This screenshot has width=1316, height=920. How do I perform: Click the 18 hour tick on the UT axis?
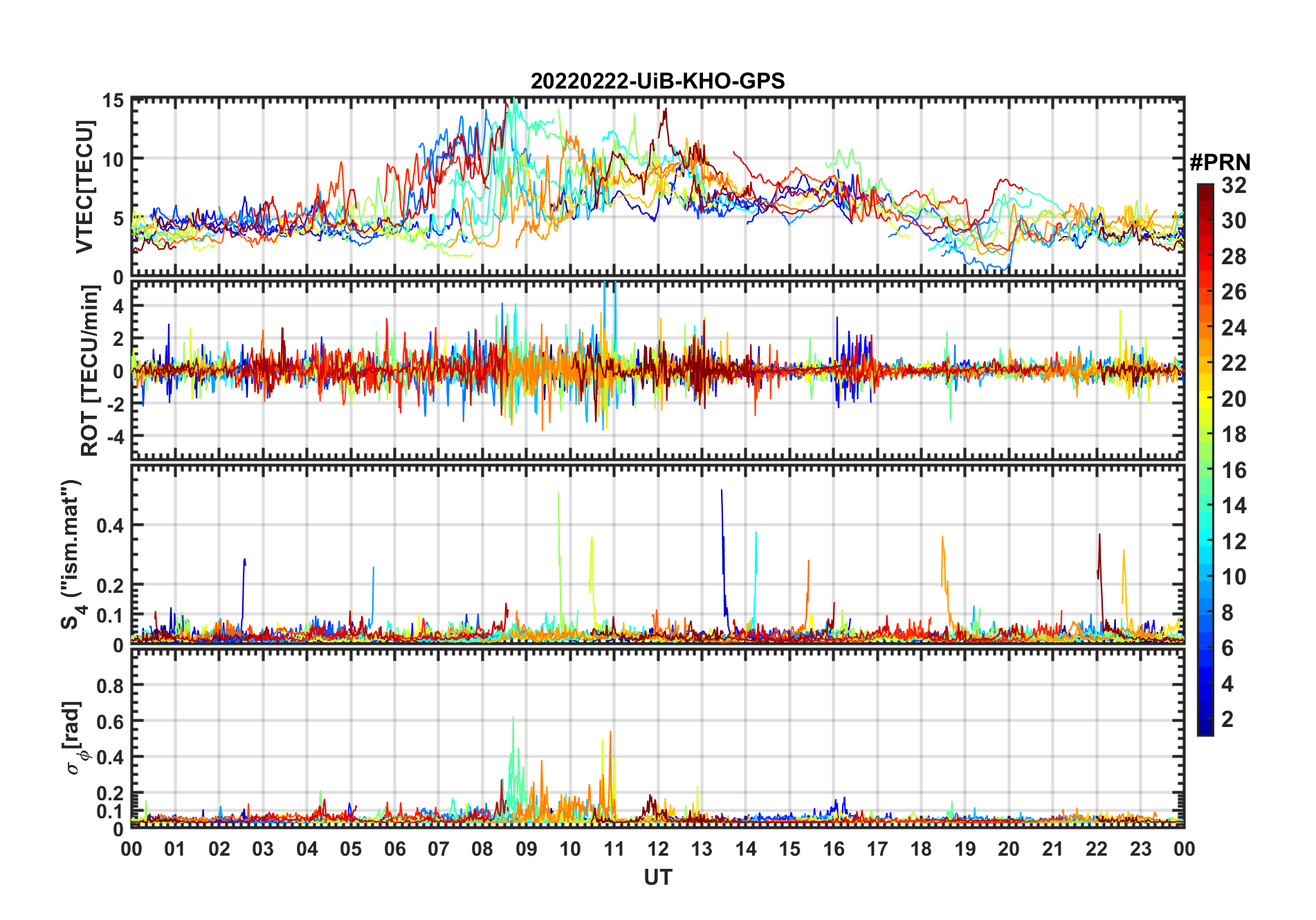pyautogui.click(x=921, y=849)
